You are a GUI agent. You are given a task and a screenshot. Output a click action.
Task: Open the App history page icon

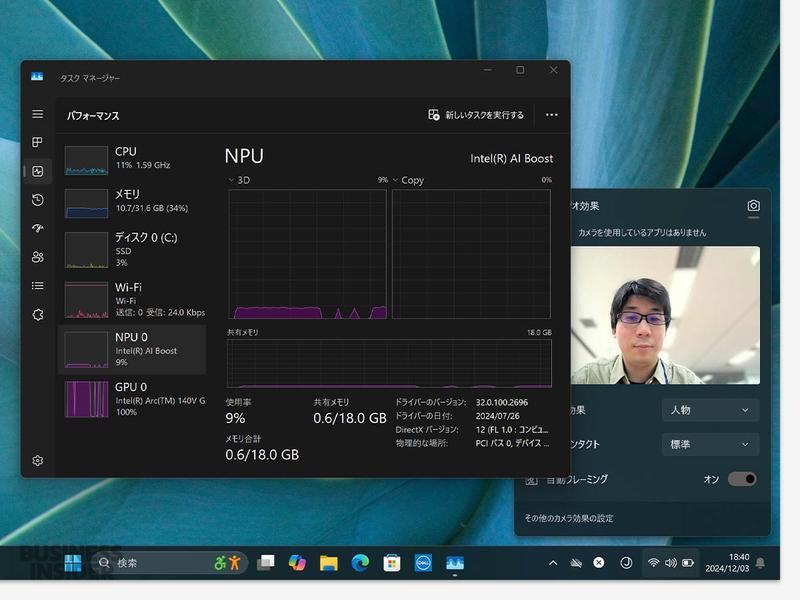point(38,199)
